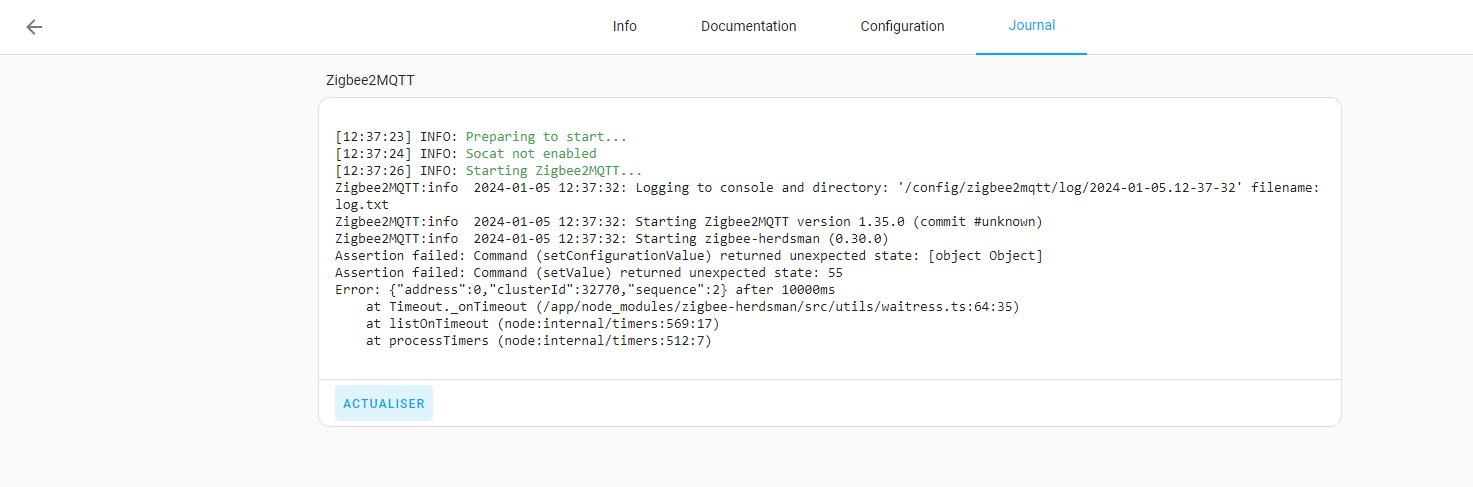Click the green 'Starting Zigbee2MQTT...' log message
The height and width of the screenshot is (487, 1473).
coord(553,171)
